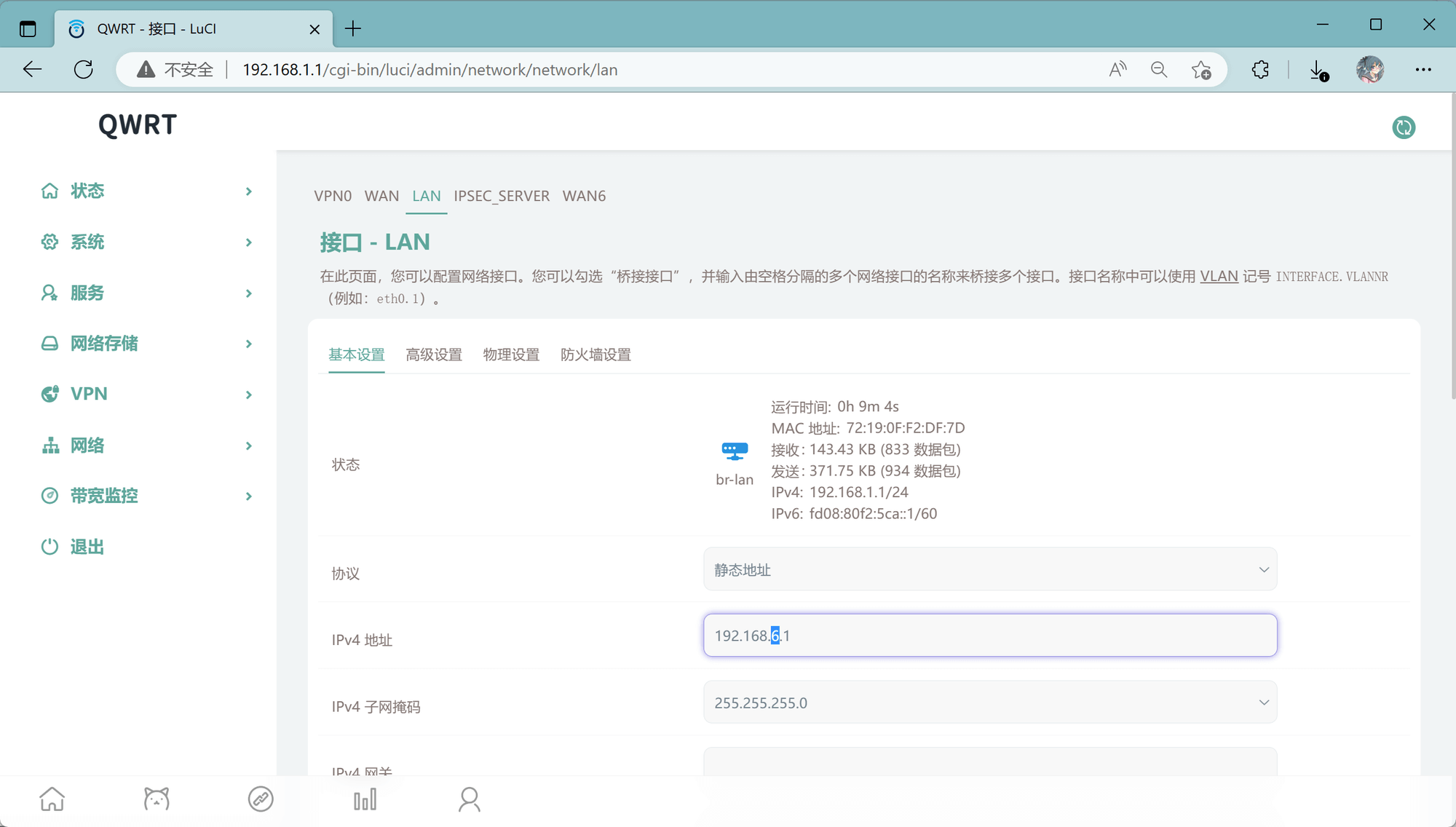The width and height of the screenshot is (1456, 827).
Task: Switch to the 高级设置 tab
Action: [434, 355]
